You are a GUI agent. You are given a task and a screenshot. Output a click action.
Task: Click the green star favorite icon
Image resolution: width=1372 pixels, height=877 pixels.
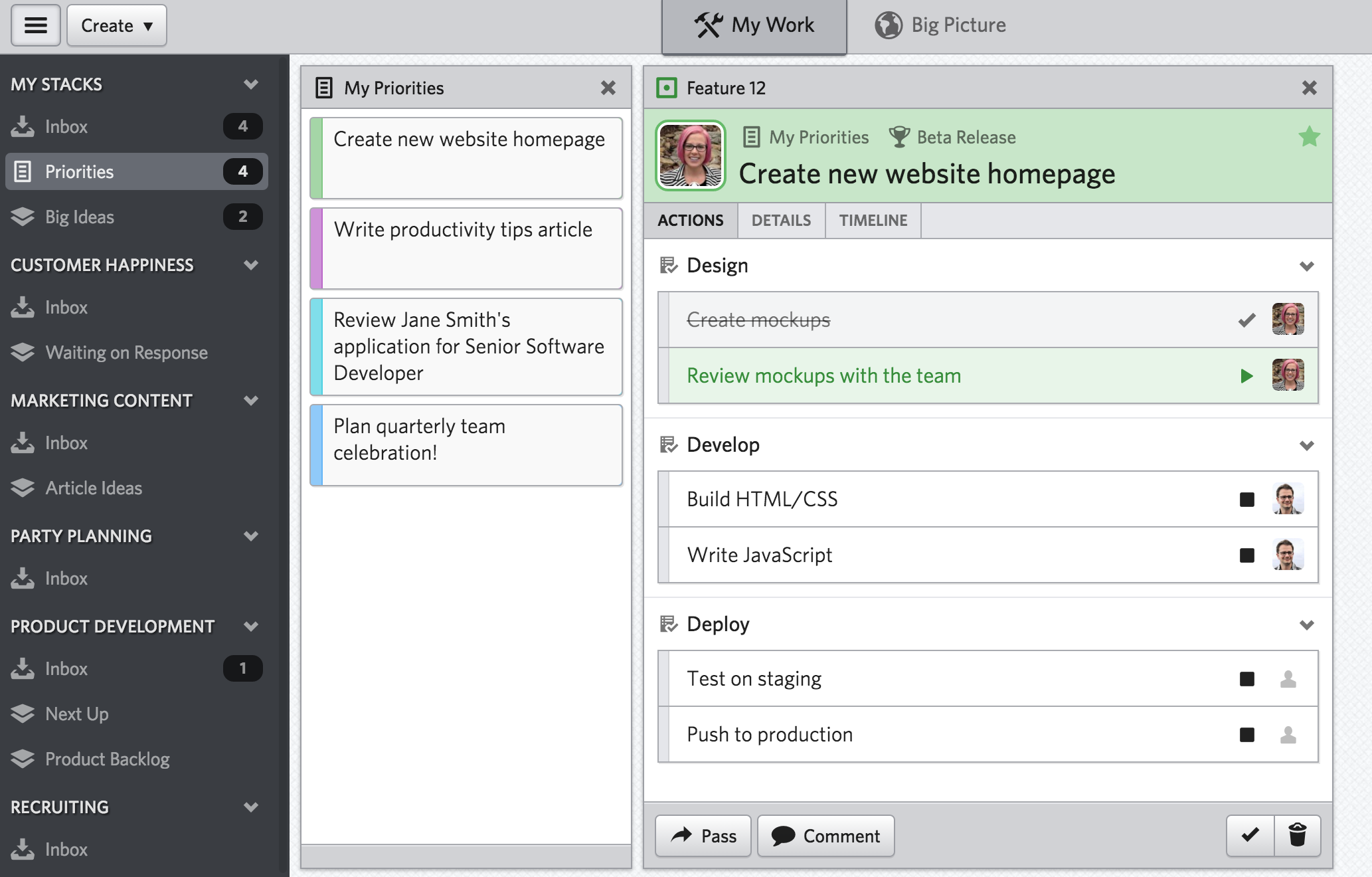tap(1309, 137)
